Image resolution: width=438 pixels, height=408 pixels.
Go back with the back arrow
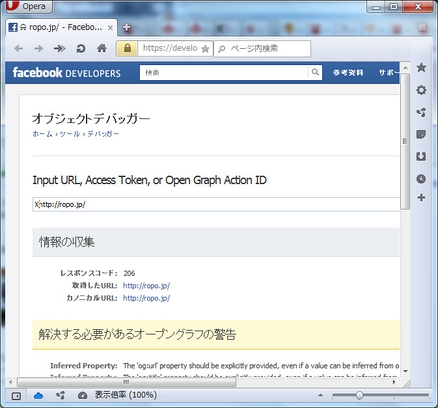[19, 49]
